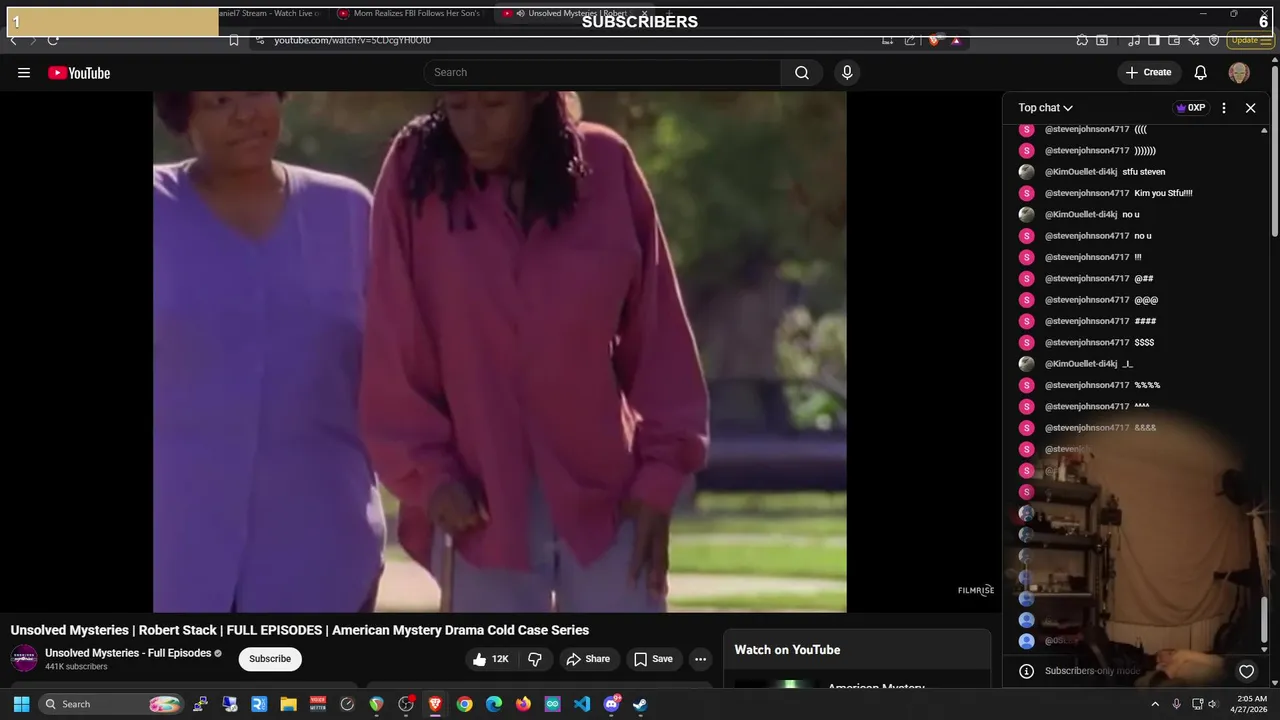Click chat message 'stfu steven'
This screenshot has height=720, width=1280.
(1143, 172)
